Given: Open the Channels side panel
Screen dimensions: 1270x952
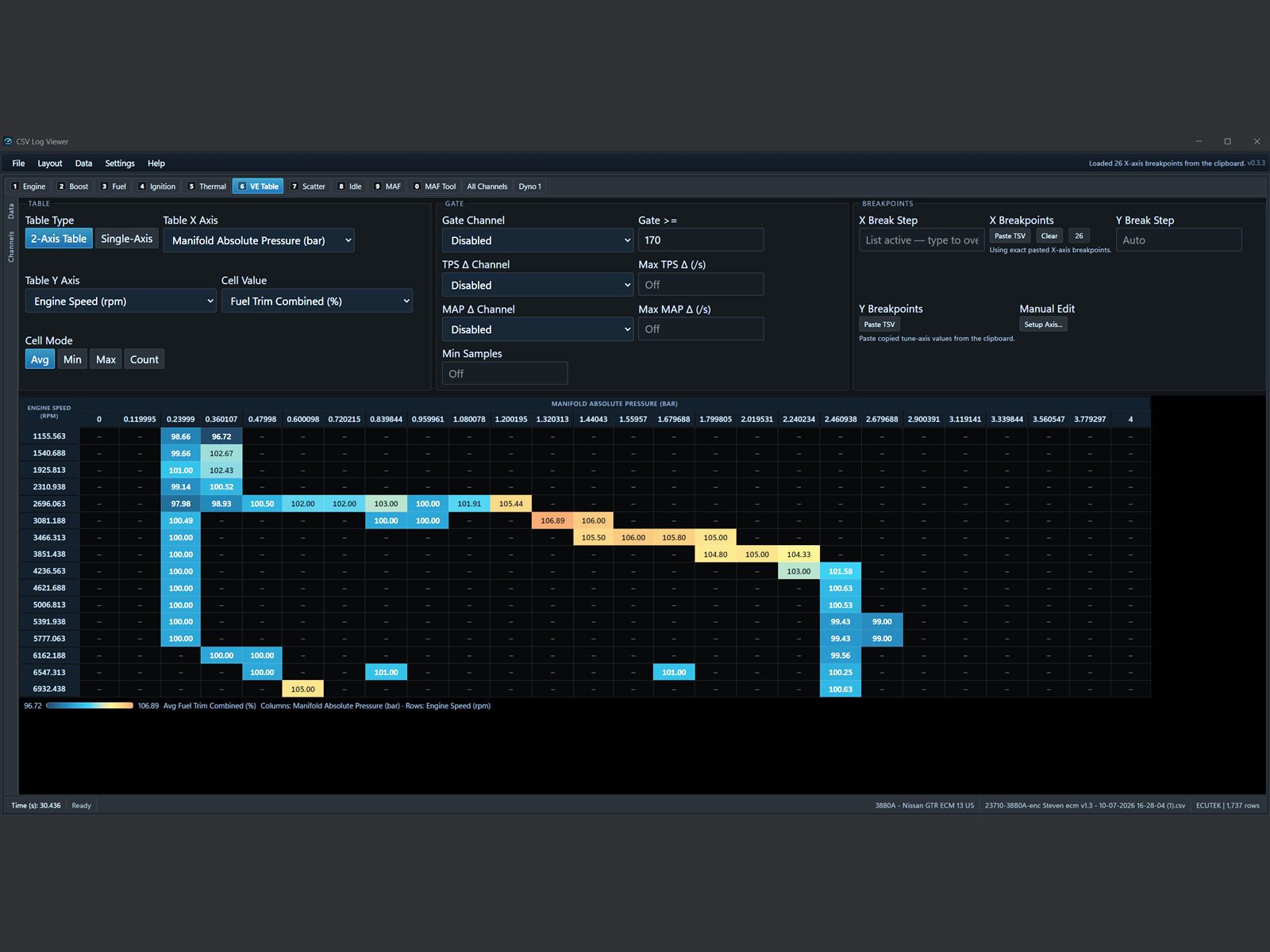Looking at the screenshot, I should pyautogui.click(x=11, y=247).
